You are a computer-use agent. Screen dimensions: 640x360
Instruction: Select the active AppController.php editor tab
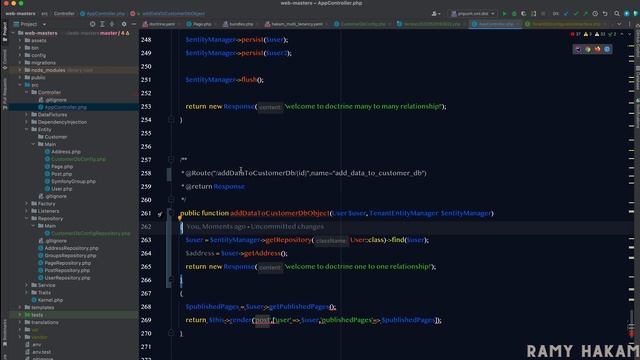pos(495,24)
